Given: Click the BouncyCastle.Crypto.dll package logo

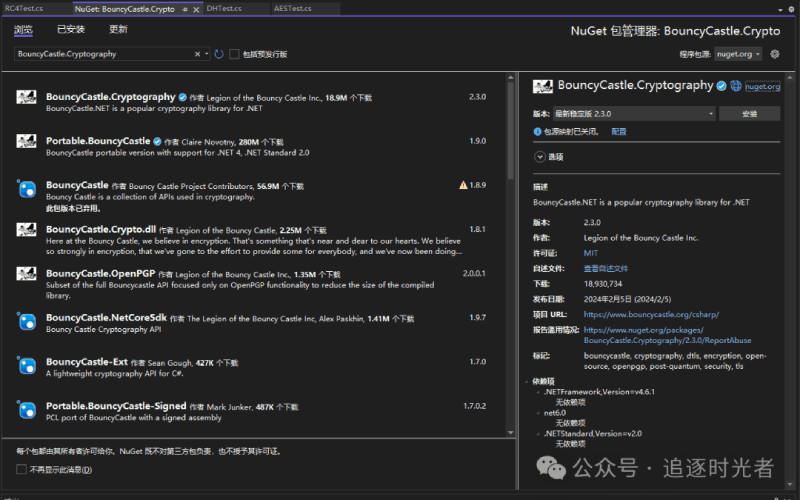Looking at the screenshot, I should click(x=26, y=230).
